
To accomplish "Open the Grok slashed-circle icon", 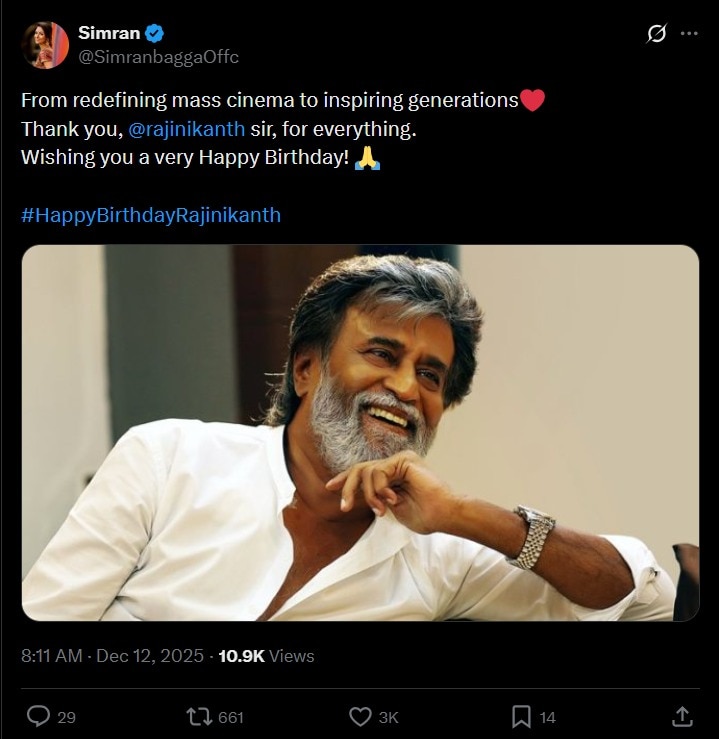I will [656, 34].
